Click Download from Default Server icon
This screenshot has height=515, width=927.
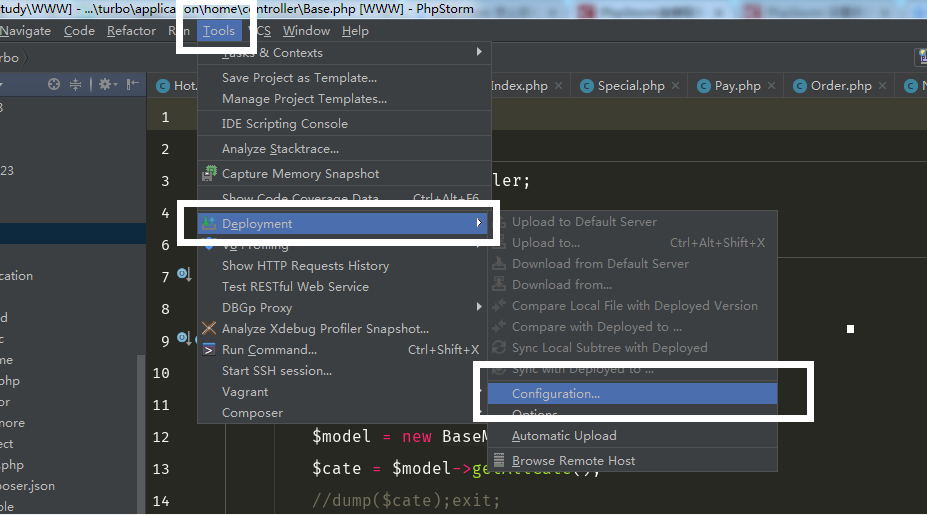click(499, 264)
